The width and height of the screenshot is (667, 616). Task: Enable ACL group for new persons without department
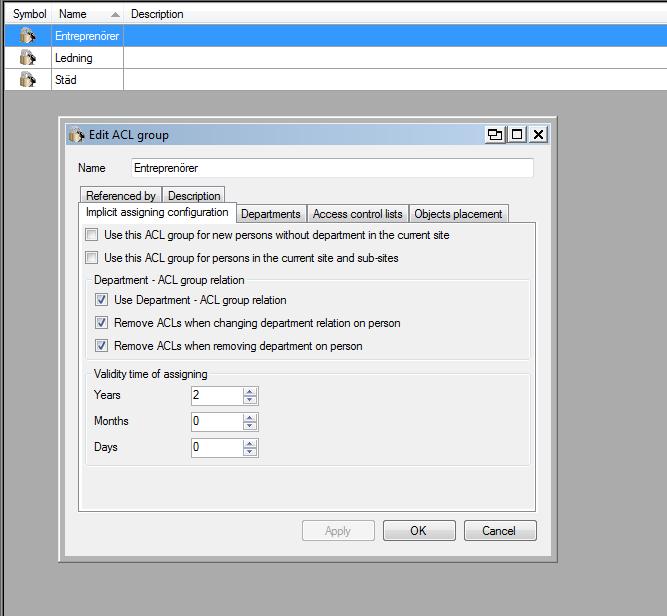tap(91, 235)
